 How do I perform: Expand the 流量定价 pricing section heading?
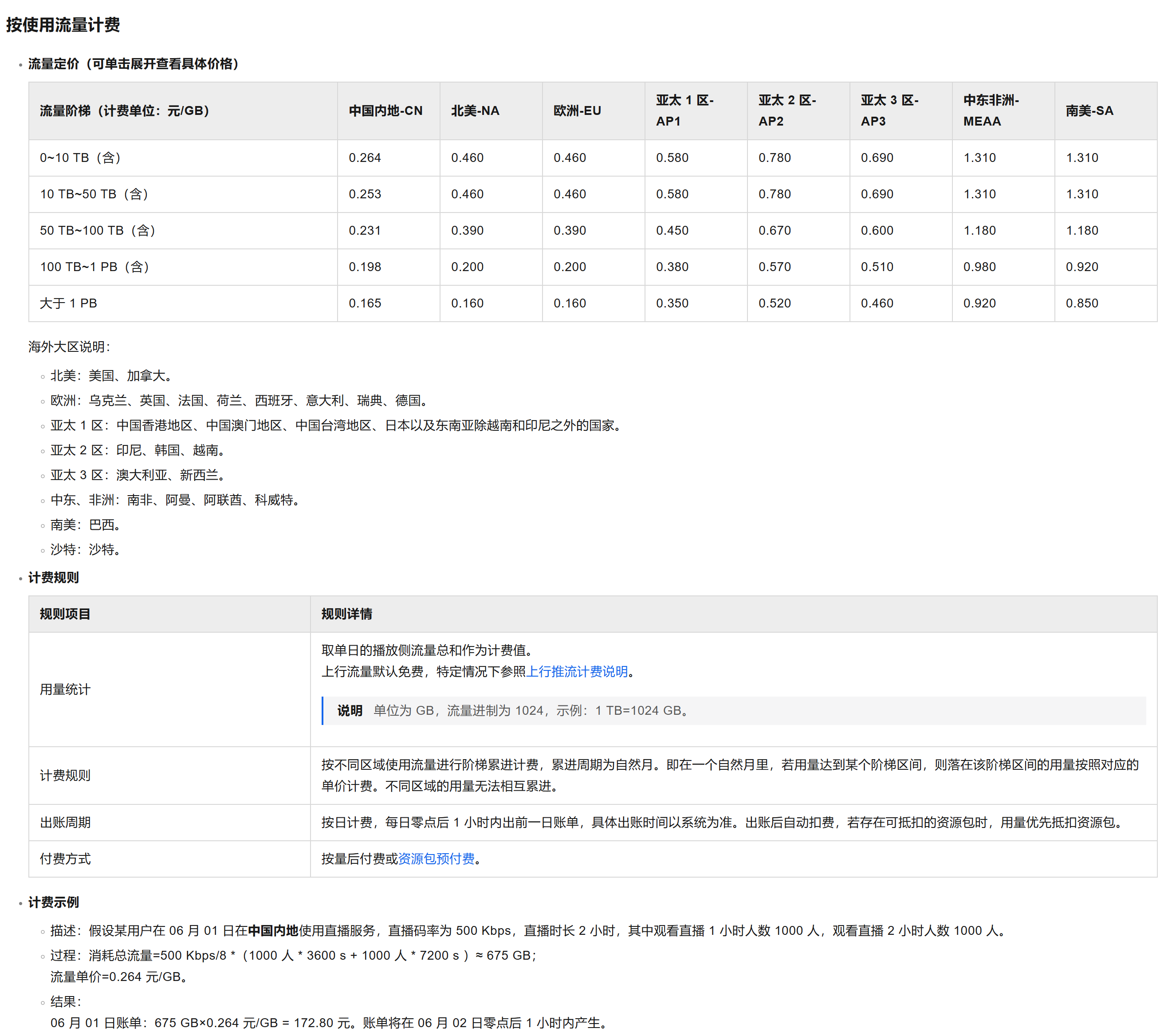(133, 63)
